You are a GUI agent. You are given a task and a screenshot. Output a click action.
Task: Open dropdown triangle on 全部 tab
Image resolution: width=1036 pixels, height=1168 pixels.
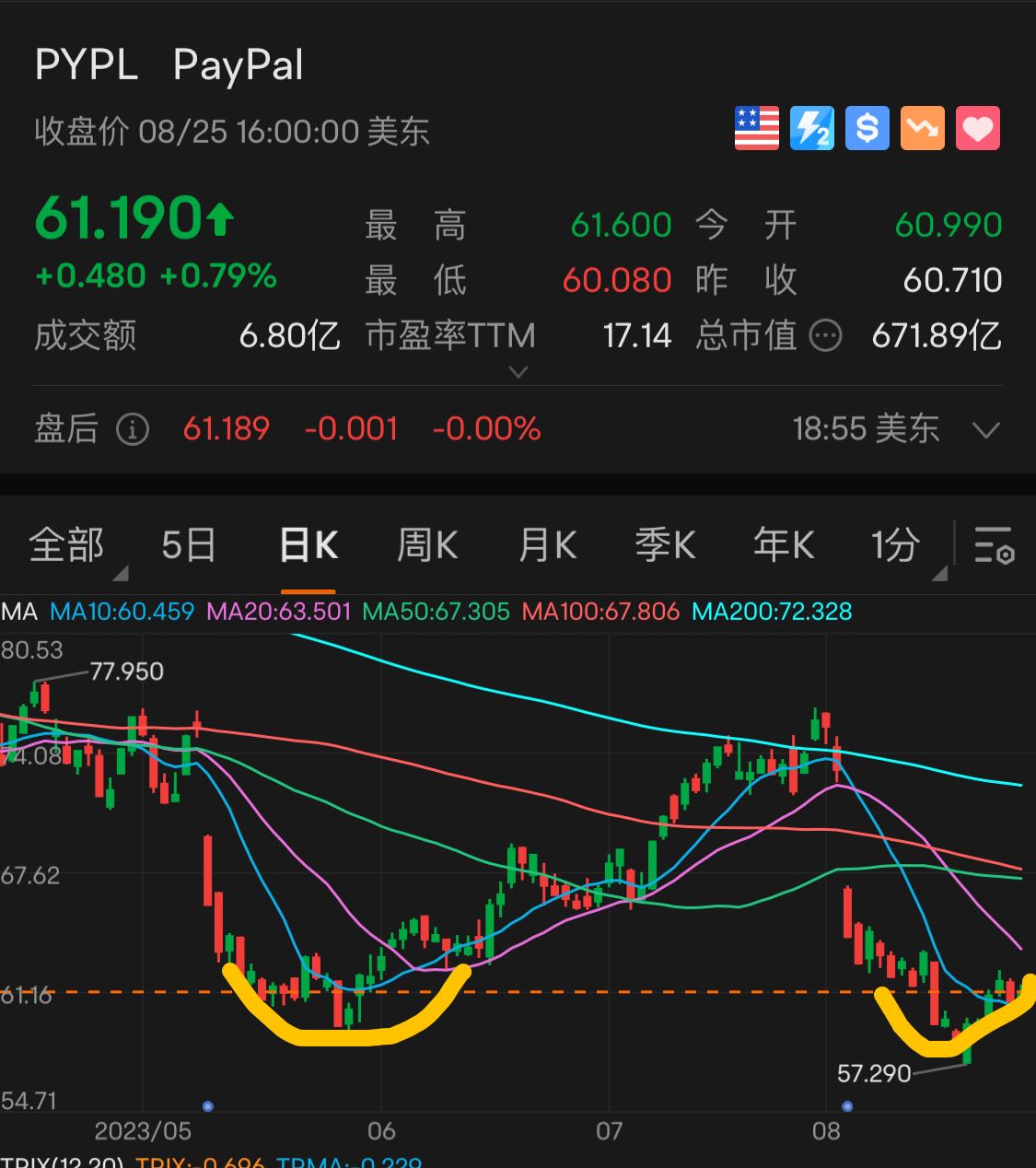pyautogui.click(x=120, y=573)
